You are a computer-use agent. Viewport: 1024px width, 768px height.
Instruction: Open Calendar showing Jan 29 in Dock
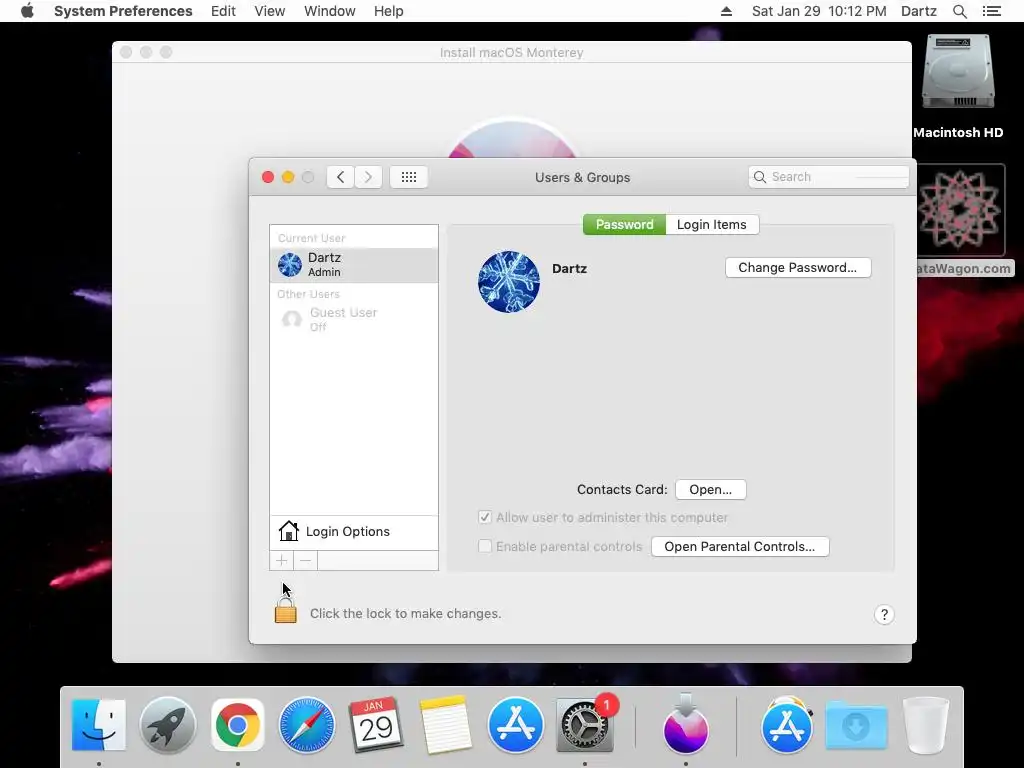(376, 725)
